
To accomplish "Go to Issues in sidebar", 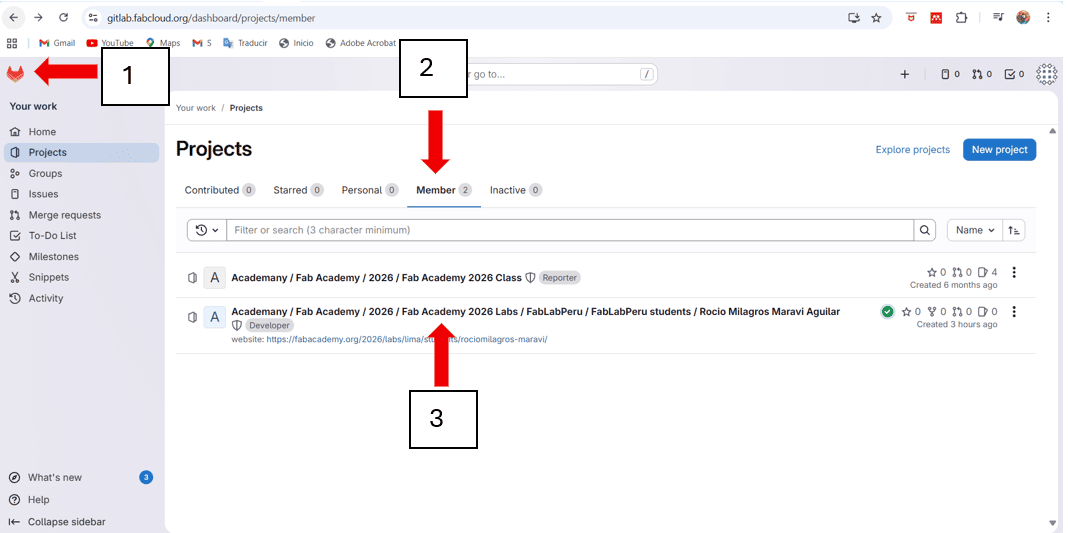I will point(81,194).
